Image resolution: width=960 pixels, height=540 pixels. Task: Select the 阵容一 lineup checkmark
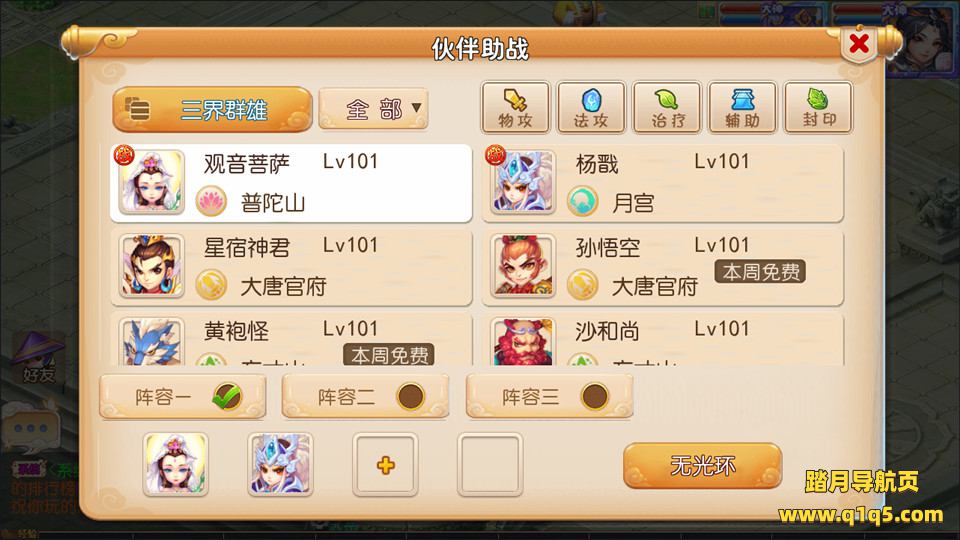pos(227,396)
